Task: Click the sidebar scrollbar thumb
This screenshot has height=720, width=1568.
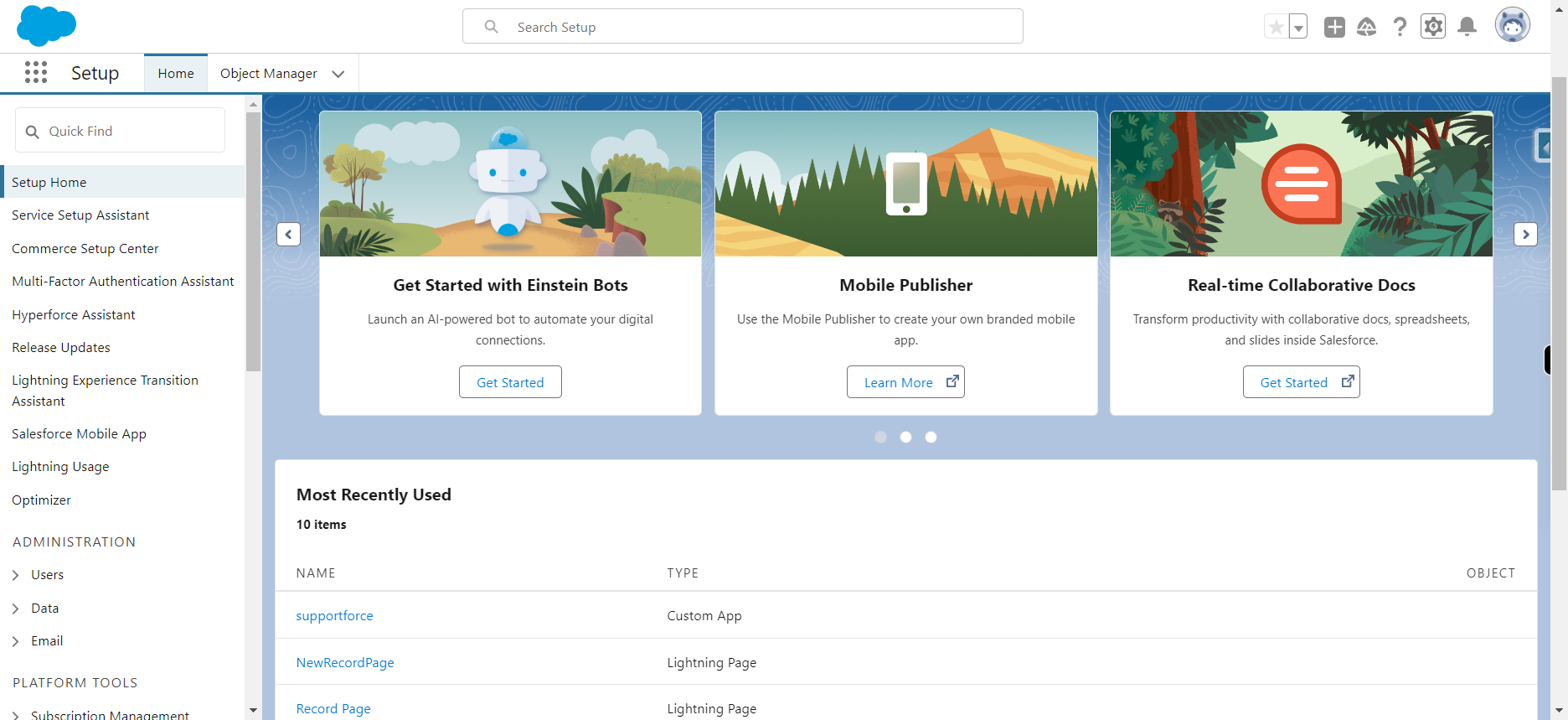Action: click(253, 241)
